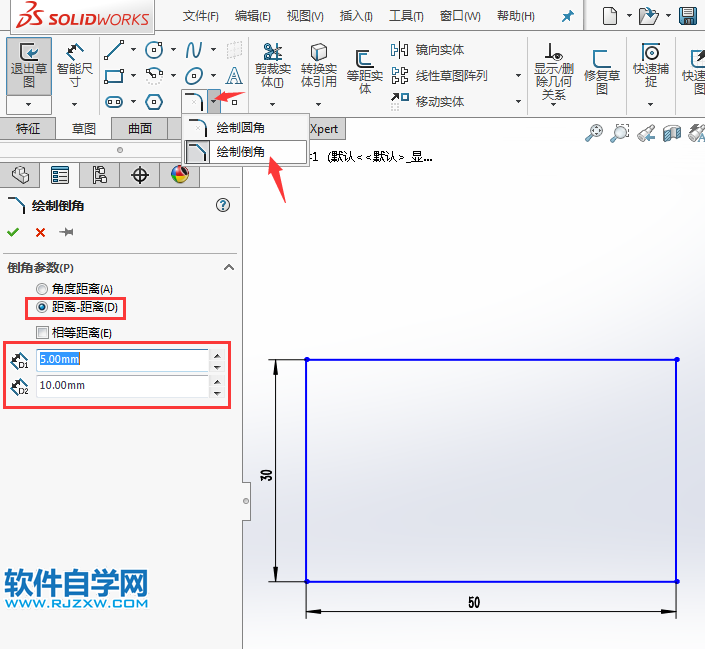Open the File (文件) menu
Screen dimensions: 705x649
tap(201, 16)
